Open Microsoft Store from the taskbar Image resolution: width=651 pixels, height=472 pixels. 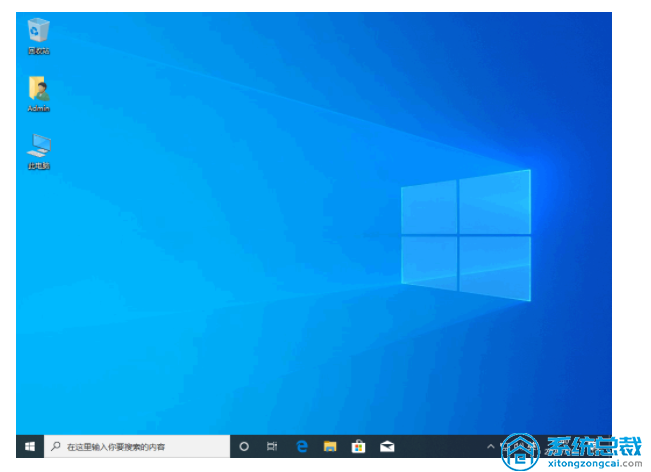[x=358, y=446]
